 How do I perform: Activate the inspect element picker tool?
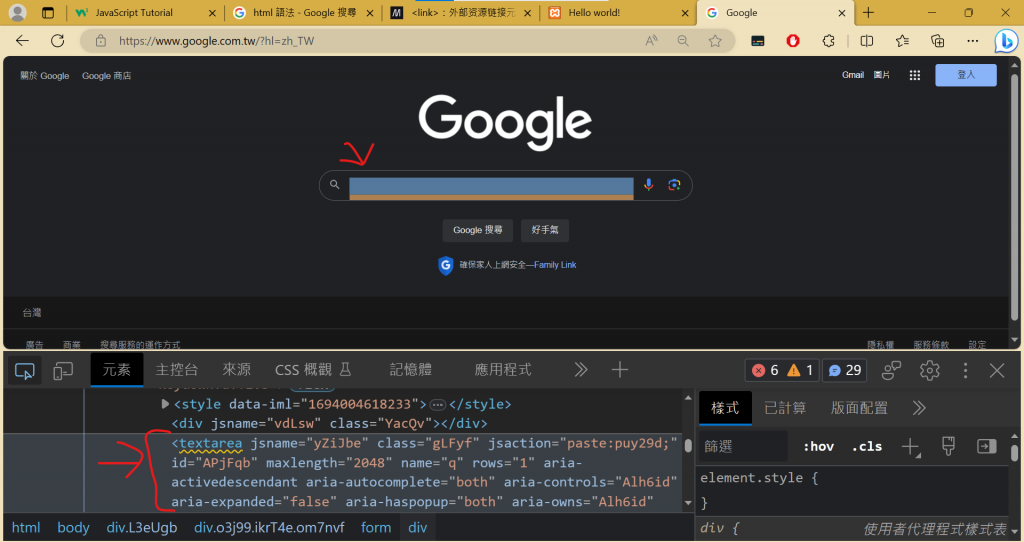pyautogui.click(x=24, y=370)
